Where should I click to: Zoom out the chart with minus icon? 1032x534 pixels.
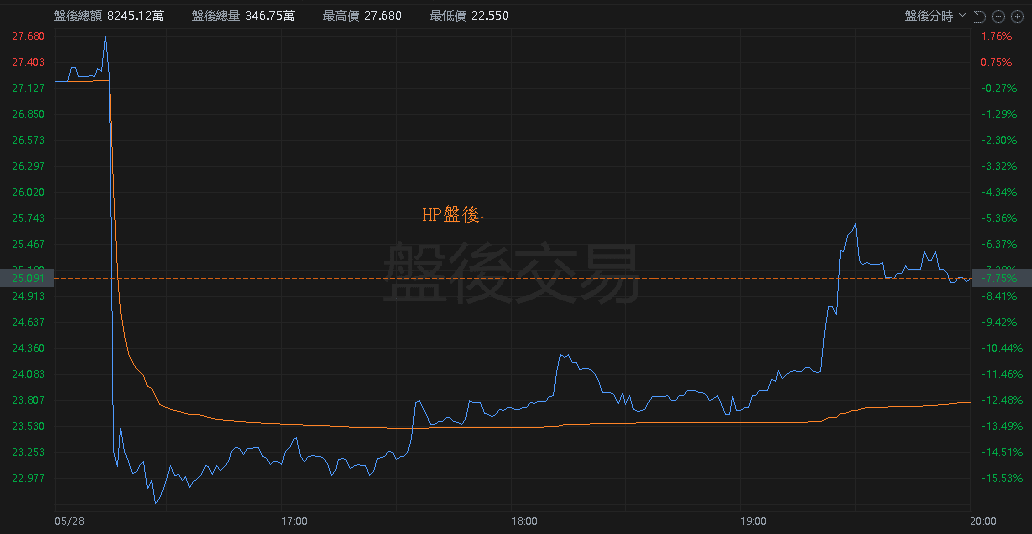coord(998,16)
